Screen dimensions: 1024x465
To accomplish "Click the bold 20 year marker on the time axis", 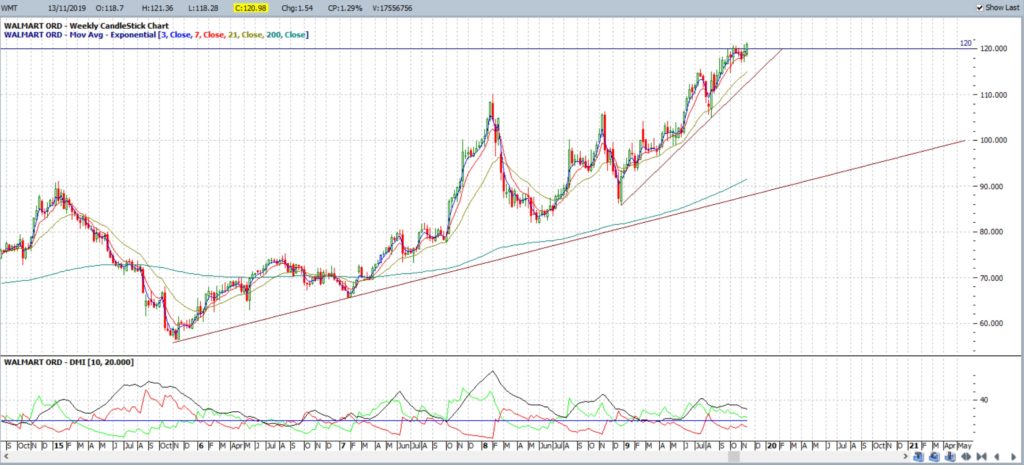I will 771,445.
